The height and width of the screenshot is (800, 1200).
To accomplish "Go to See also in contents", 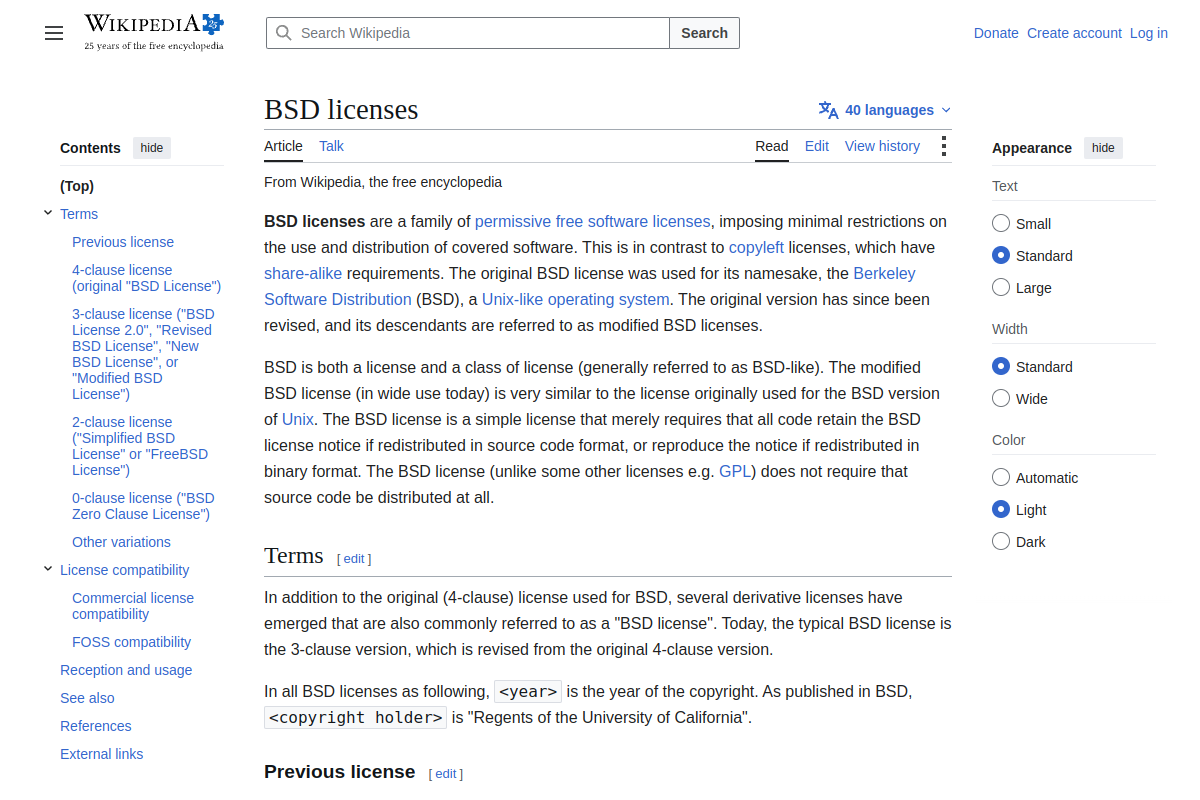I will click(87, 698).
